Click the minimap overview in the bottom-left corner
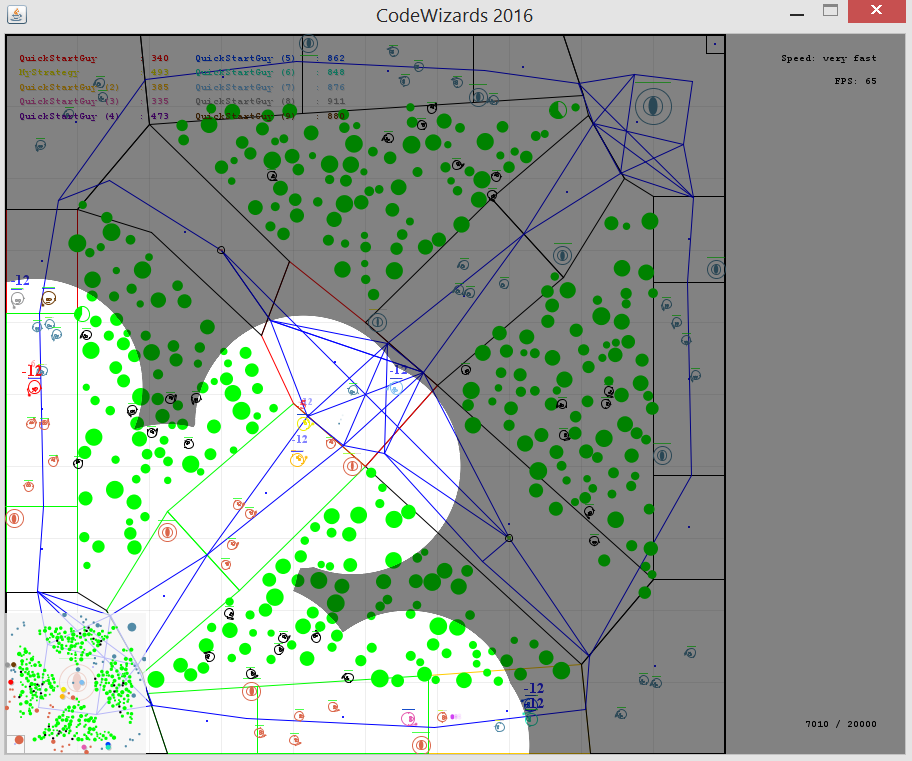This screenshot has height=761, width=912. coord(76,684)
